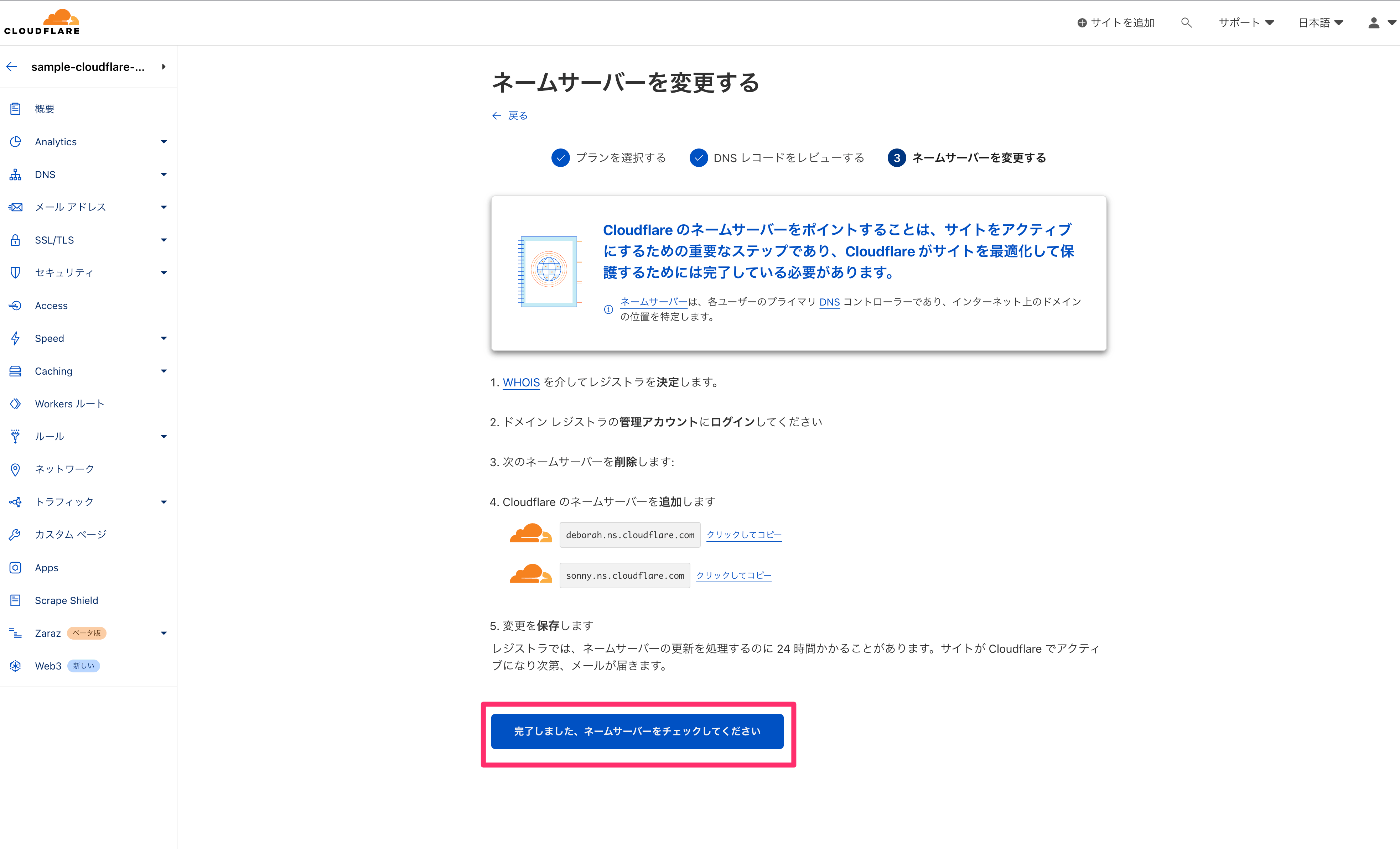Click the Workers ルート icon
Screen dimensions: 1400x849
[14, 403]
